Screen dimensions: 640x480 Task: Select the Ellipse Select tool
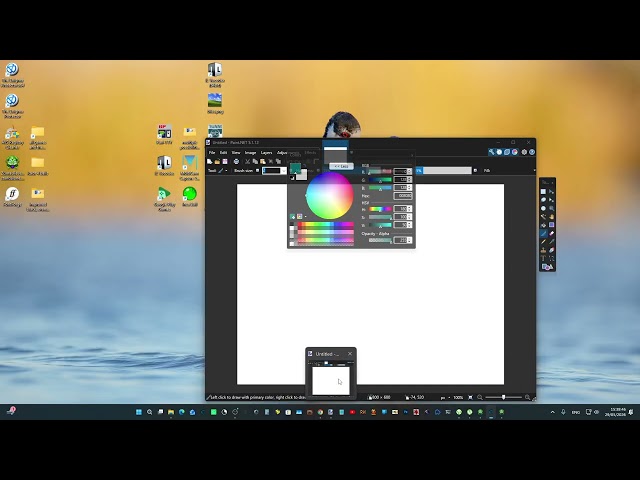pyautogui.click(x=543, y=208)
